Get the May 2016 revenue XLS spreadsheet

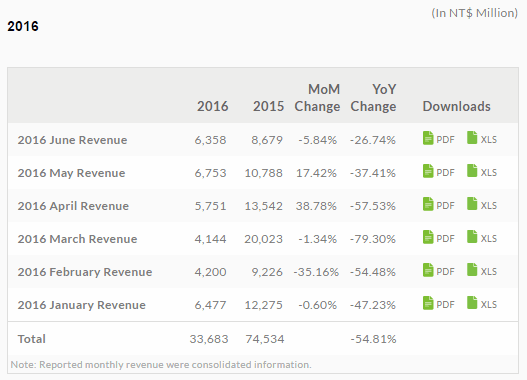(482, 171)
